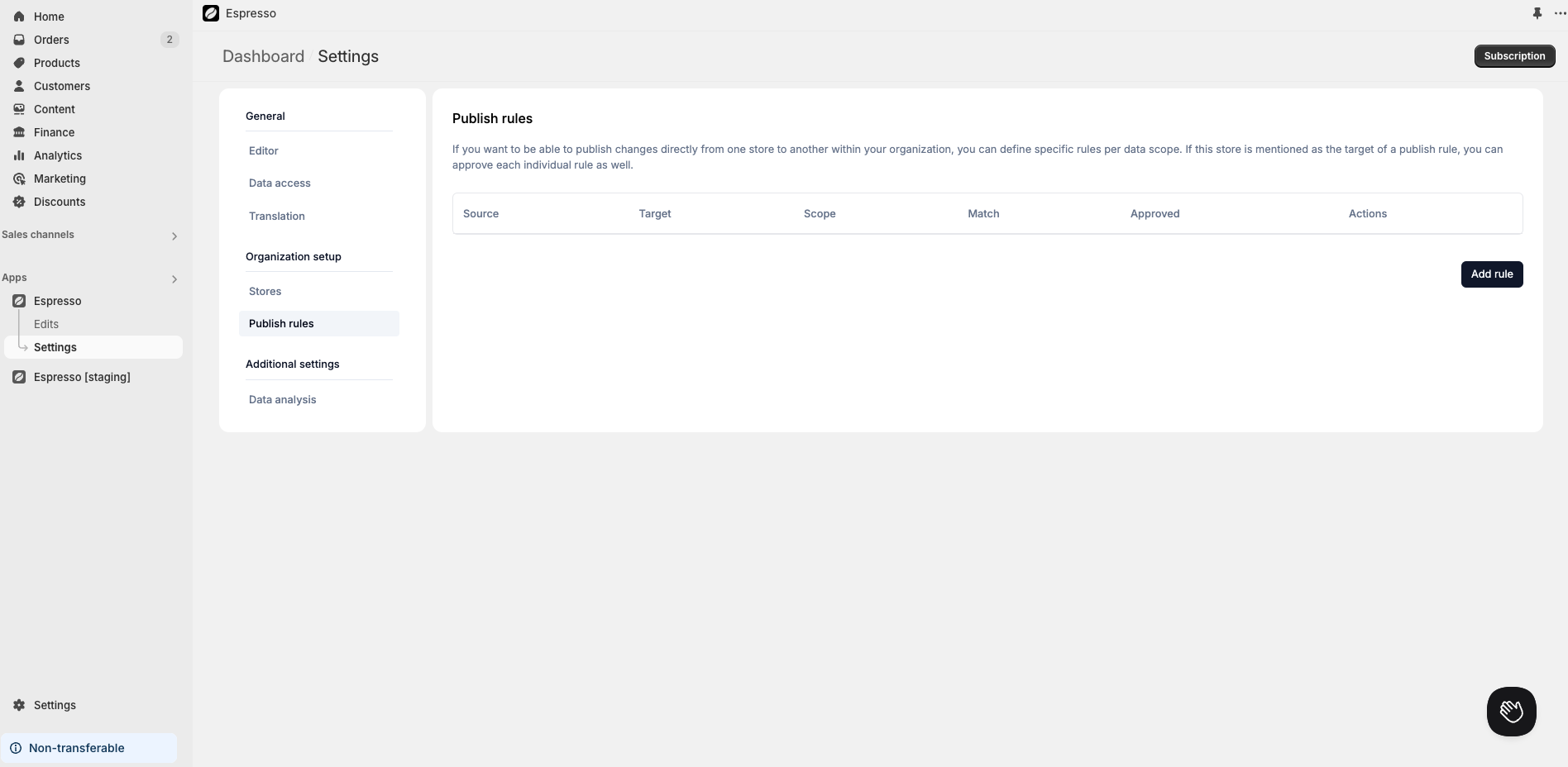Open the Stores settings section

265,291
